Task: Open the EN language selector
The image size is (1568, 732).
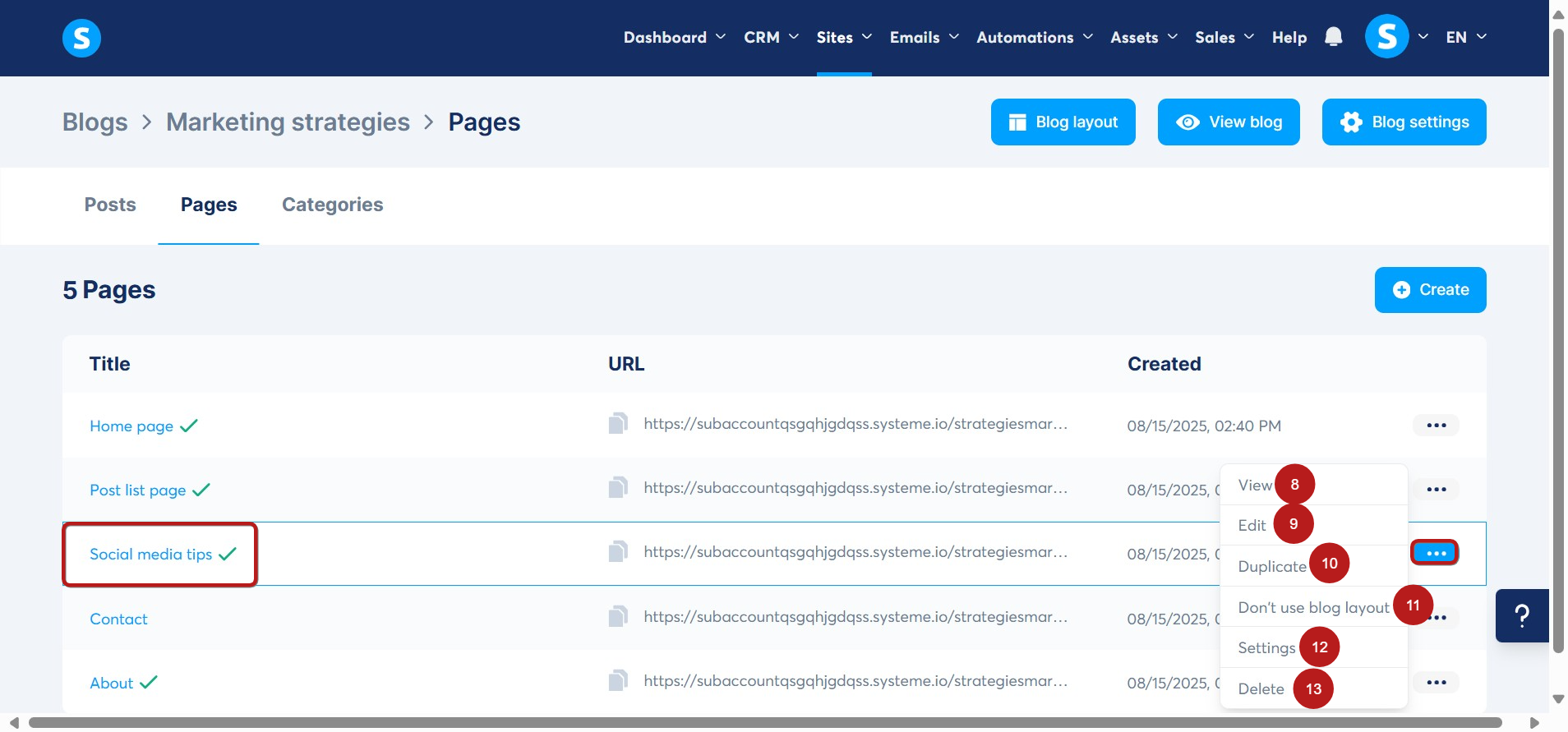Action: 1466,37
